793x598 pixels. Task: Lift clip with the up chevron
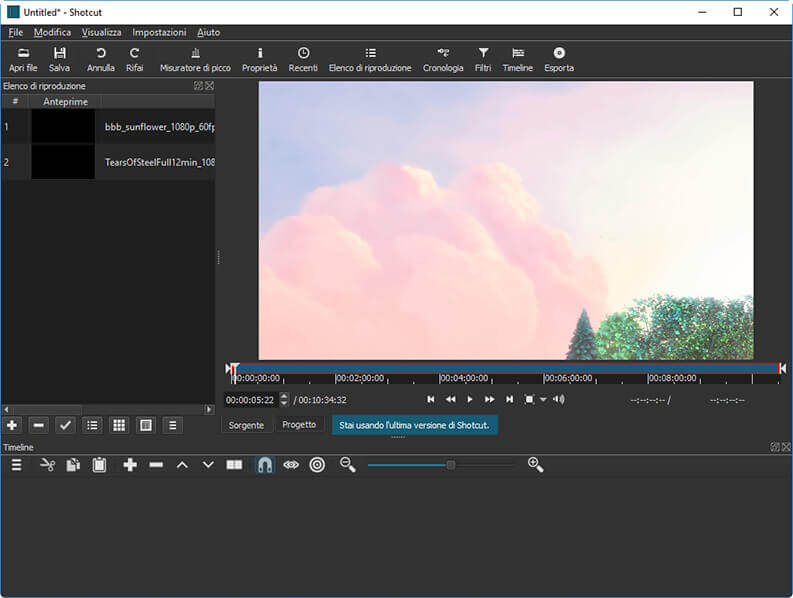(x=183, y=465)
